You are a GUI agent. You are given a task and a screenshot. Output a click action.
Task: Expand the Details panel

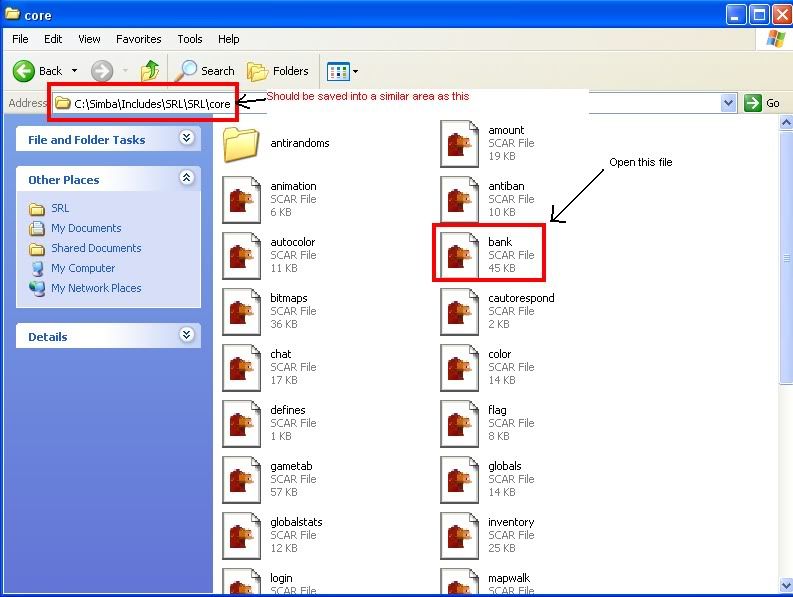tap(186, 336)
